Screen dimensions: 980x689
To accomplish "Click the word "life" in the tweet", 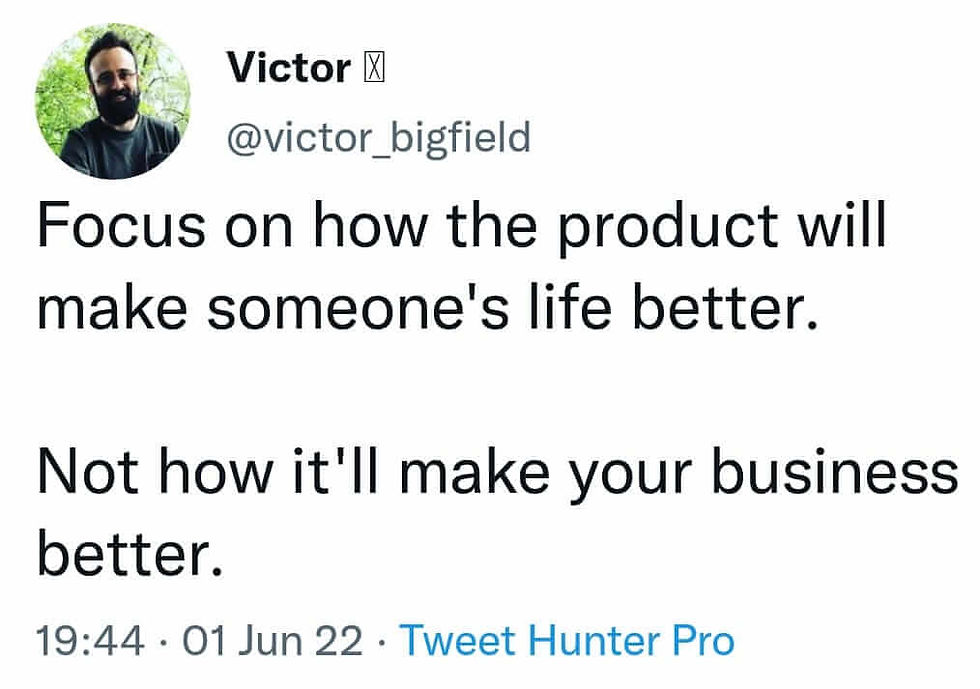I will point(570,306).
